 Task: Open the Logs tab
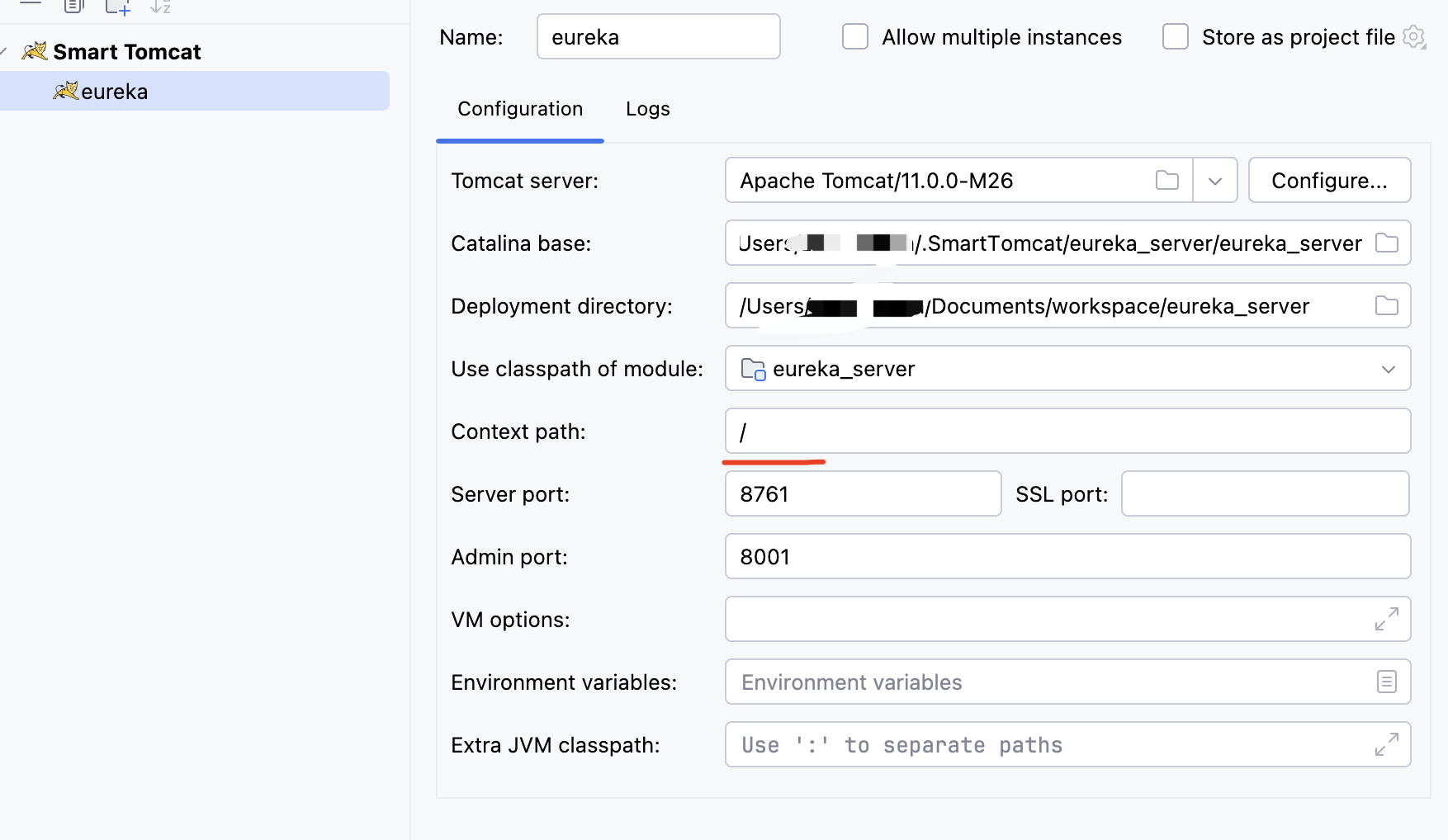click(648, 109)
